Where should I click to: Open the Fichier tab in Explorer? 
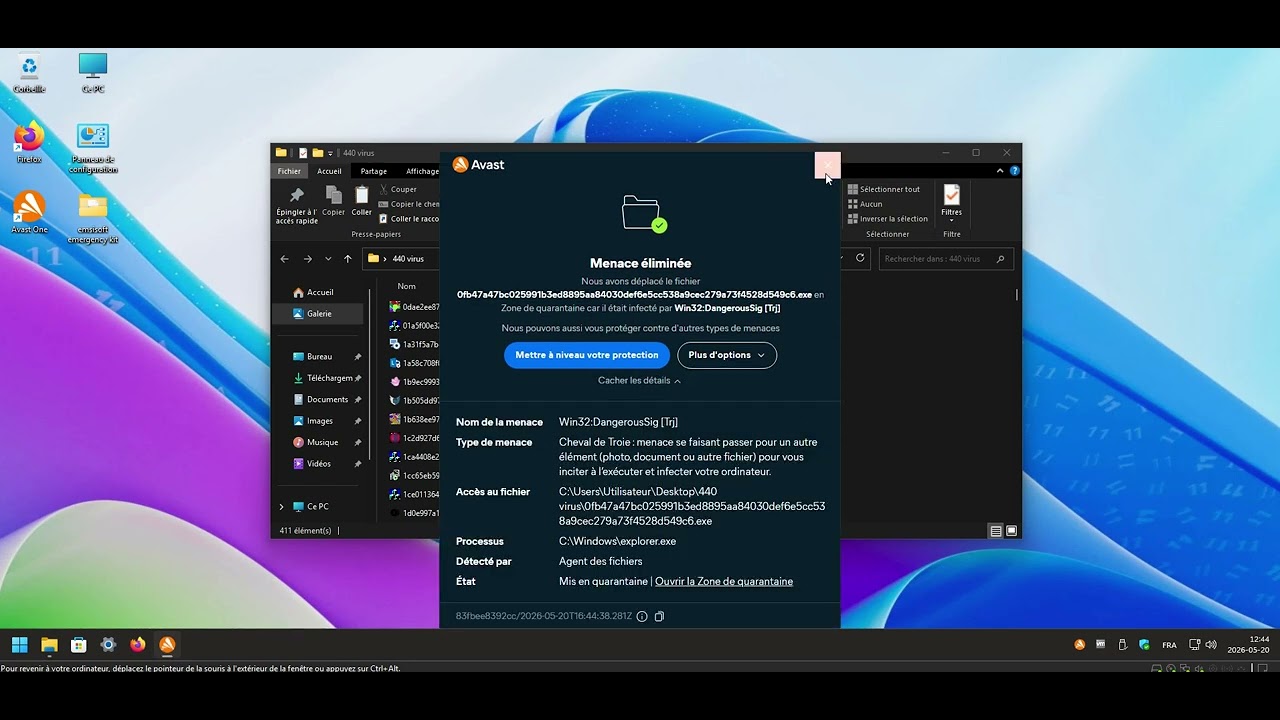[289, 171]
